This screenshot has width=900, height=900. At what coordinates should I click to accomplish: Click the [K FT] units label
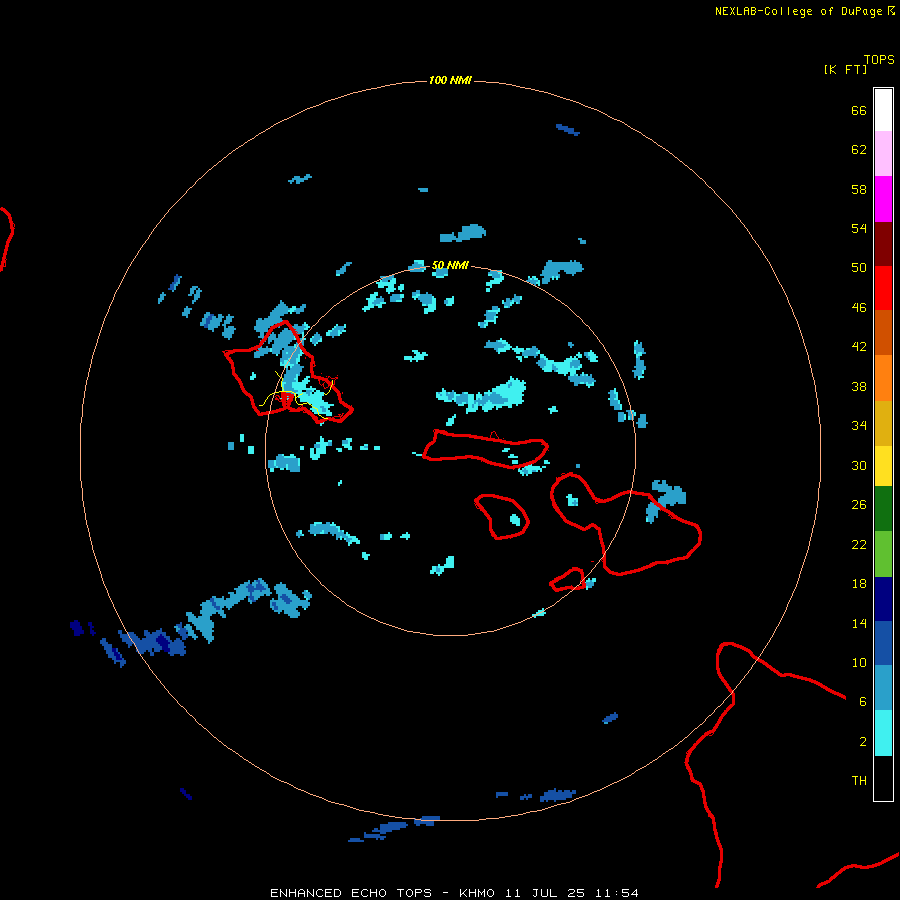point(845,69)
